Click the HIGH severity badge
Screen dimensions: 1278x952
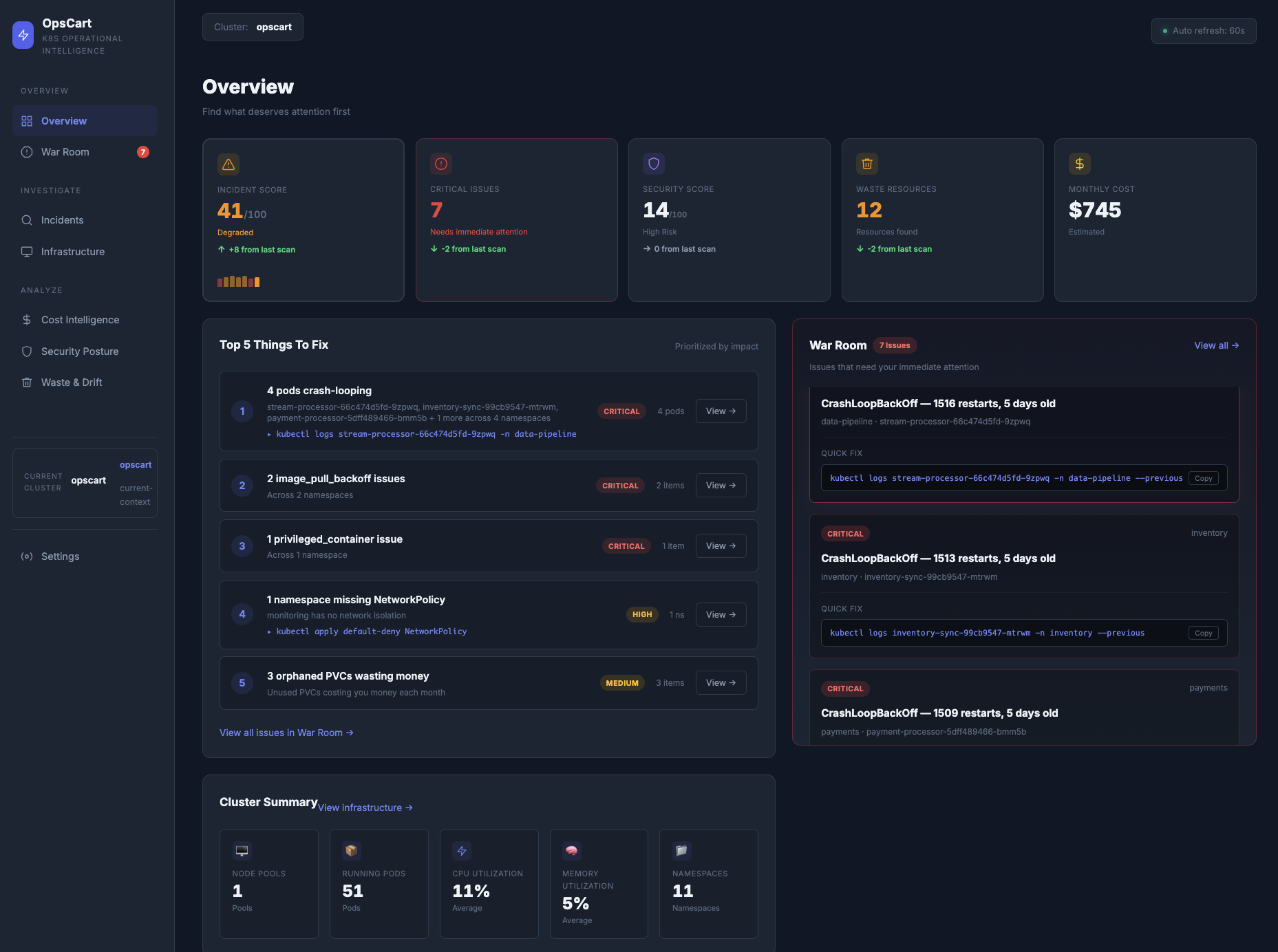point(642,615)
